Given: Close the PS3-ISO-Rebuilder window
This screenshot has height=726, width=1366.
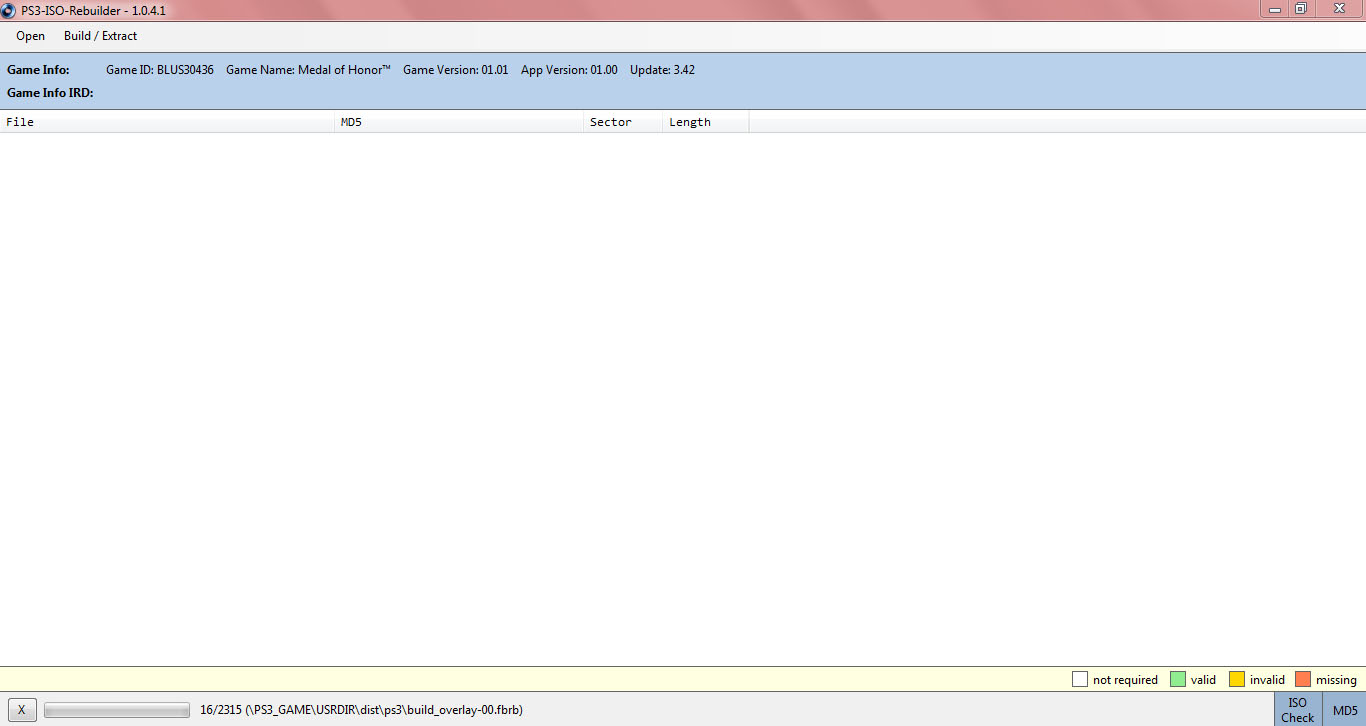Looking at the screenshot, I should 1339,8.
